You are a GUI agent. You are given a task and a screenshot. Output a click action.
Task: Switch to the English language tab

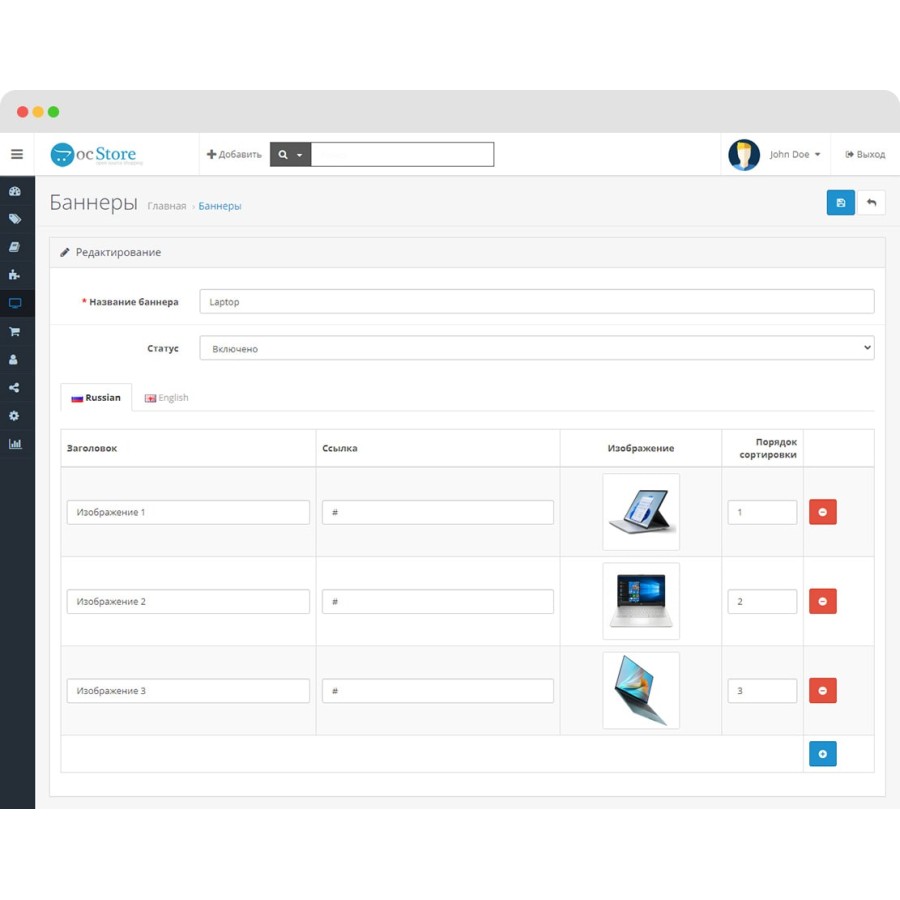166,397
